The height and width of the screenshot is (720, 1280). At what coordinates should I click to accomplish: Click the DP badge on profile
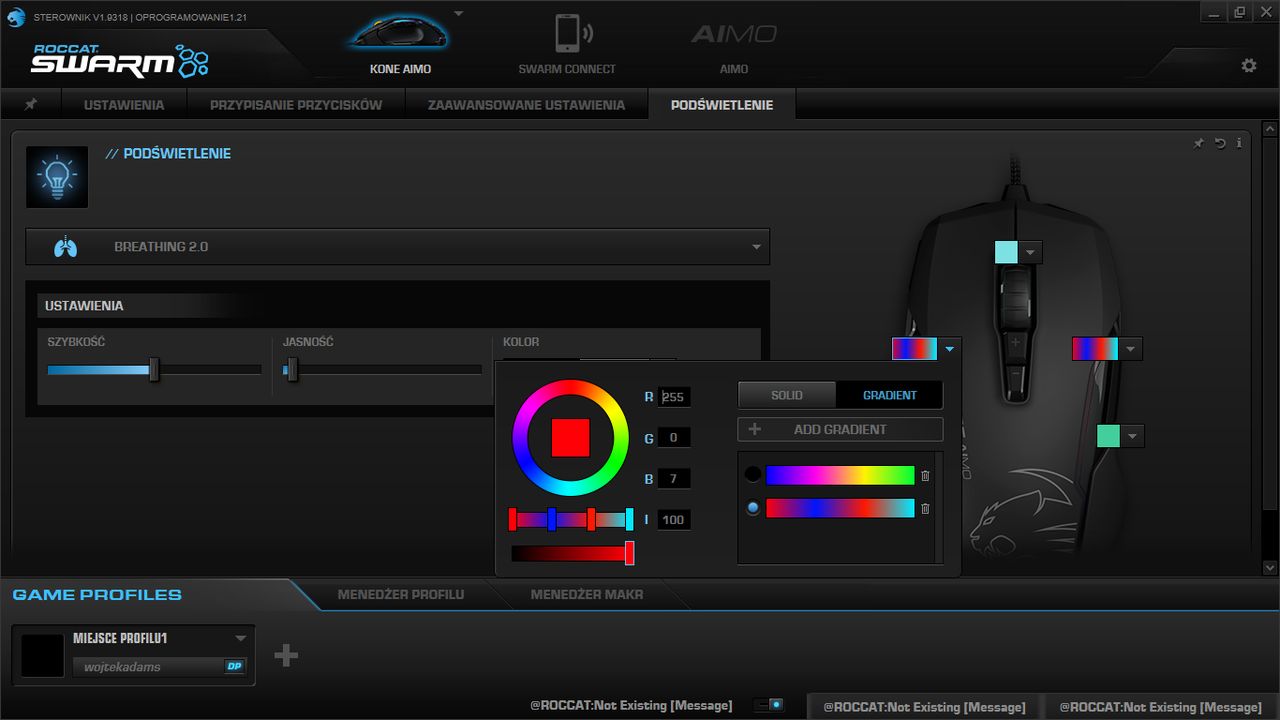(x=234, y=666)
